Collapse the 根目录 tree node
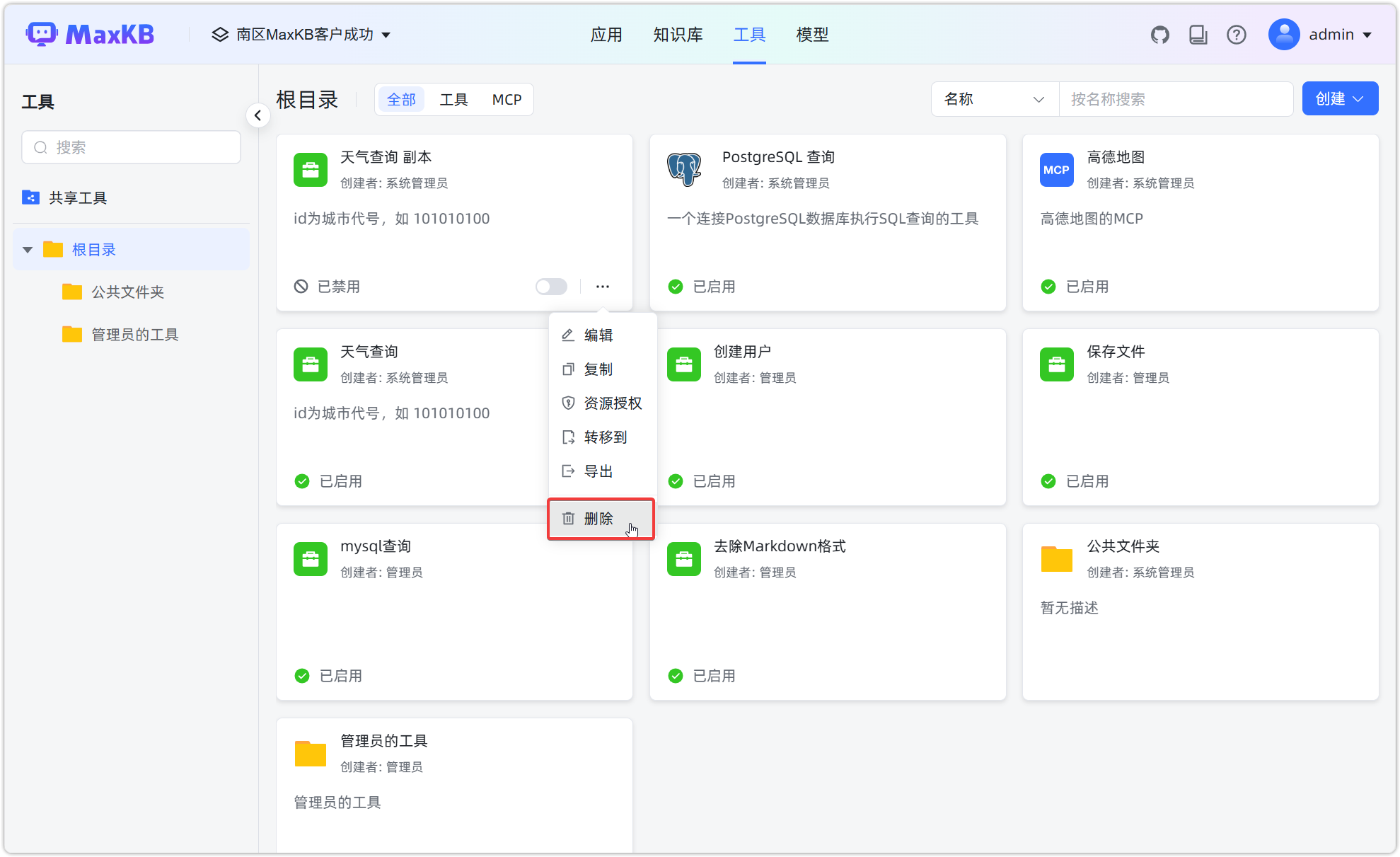This screenshot has height=857, width=1400. pyautogui.click(x=28, y=250)
